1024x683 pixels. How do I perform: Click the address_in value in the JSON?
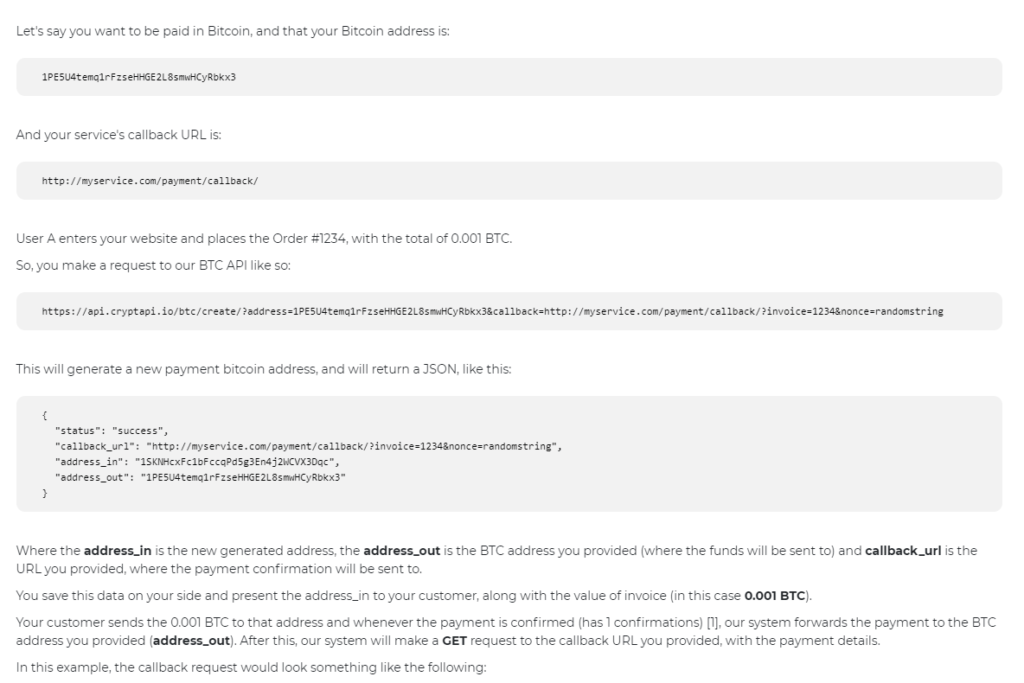pos(237,462)
